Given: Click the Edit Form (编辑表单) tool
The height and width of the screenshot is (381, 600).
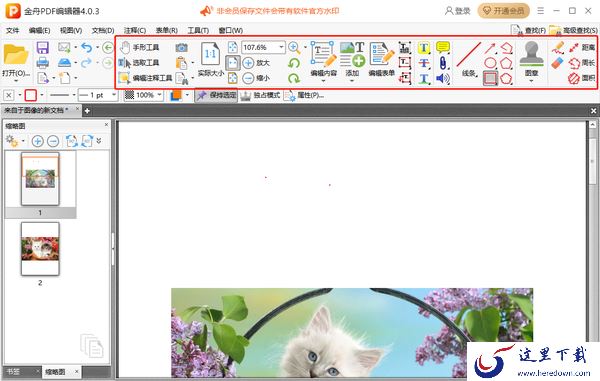Looking at the screenshot, I should (382, 59).
